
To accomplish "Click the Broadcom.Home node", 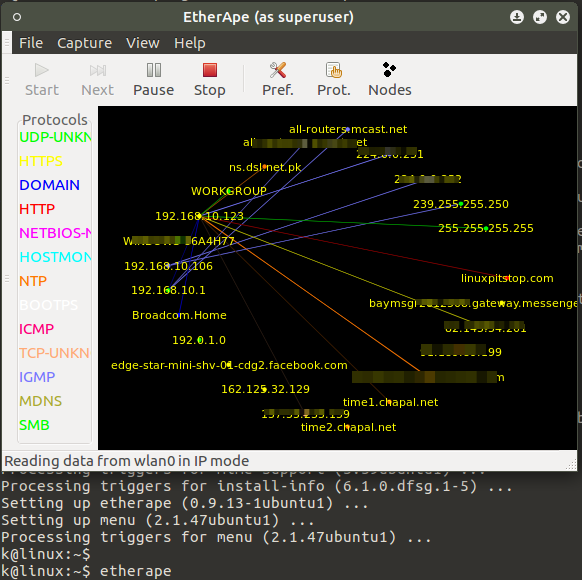I will [x=179, y=315].
